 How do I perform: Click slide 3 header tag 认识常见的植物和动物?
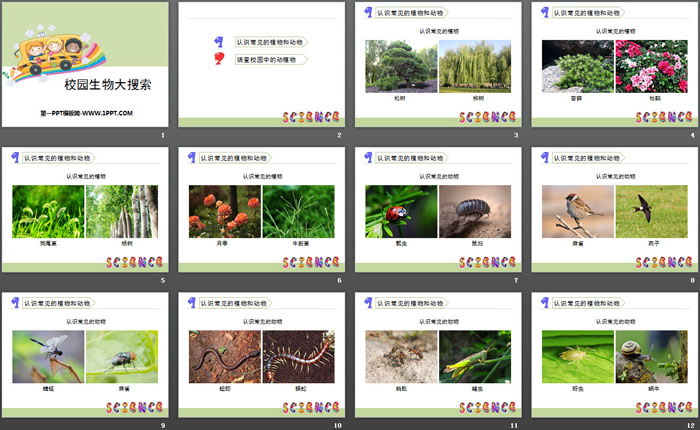tap(411, 13)
